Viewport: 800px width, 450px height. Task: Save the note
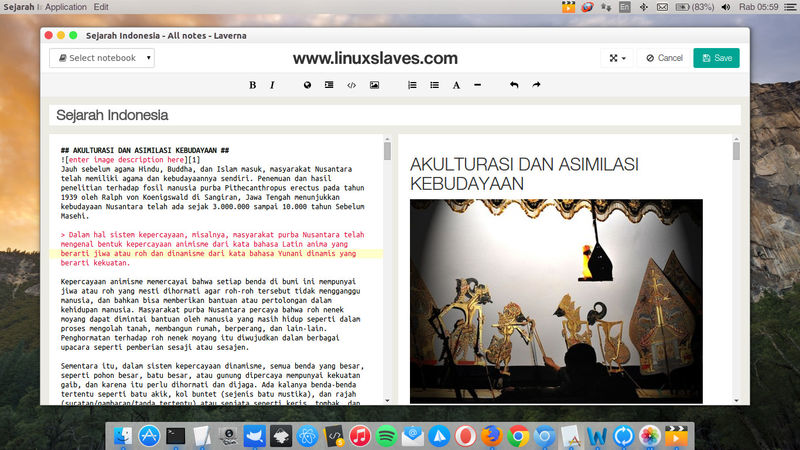click(x=716, y=58)
